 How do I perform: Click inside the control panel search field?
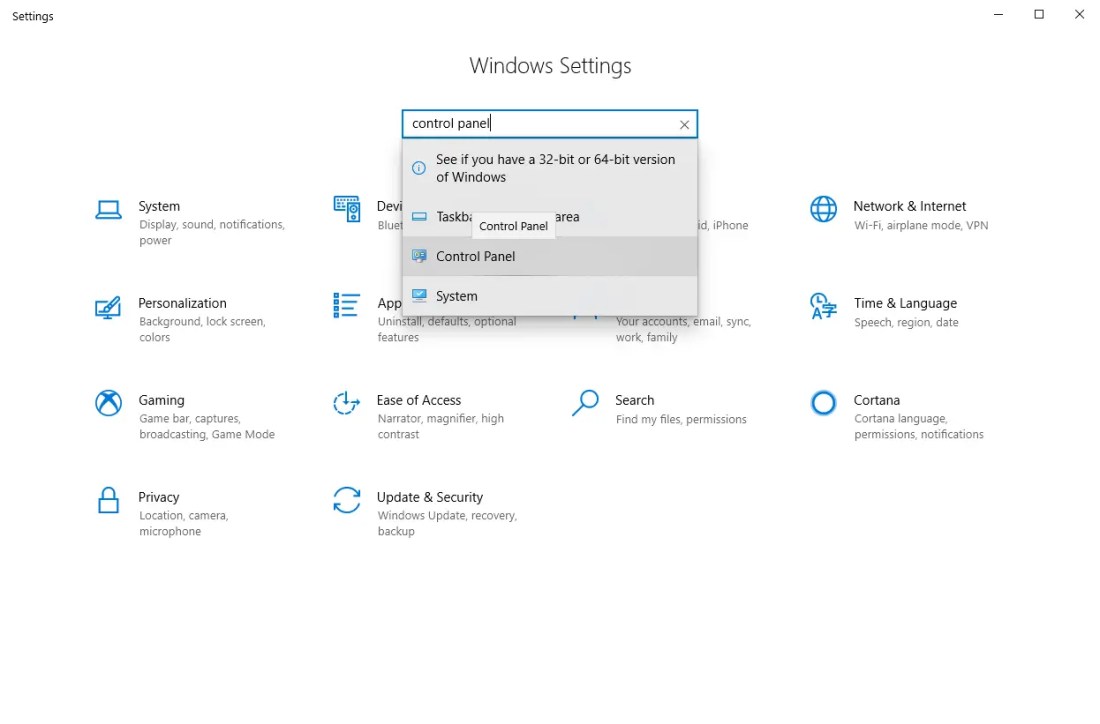point(540,124)
